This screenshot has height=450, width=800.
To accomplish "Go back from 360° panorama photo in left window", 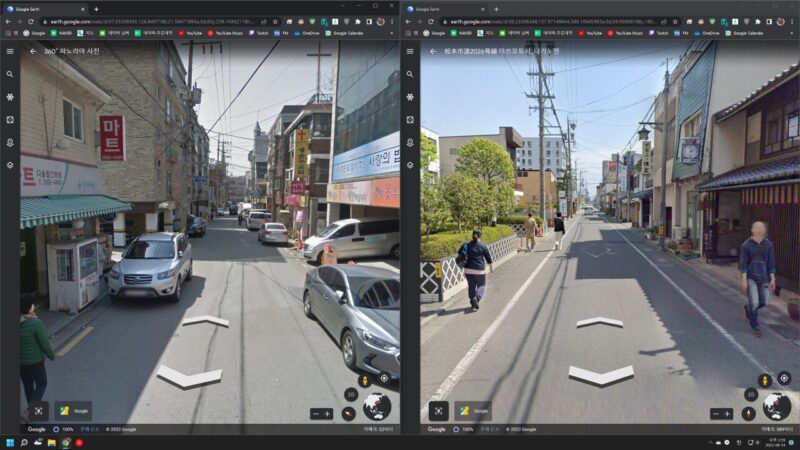I will pyautogui.click(x=32, y=51).
